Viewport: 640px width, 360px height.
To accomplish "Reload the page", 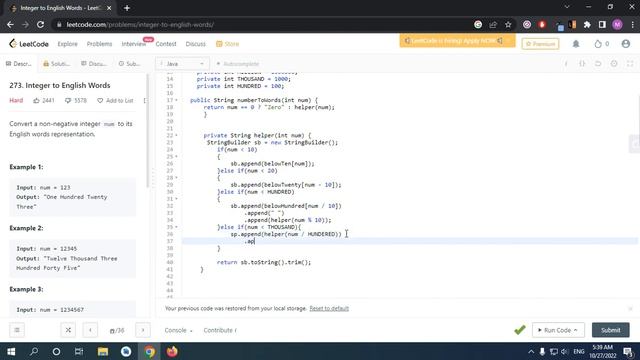I will point(40,24).
